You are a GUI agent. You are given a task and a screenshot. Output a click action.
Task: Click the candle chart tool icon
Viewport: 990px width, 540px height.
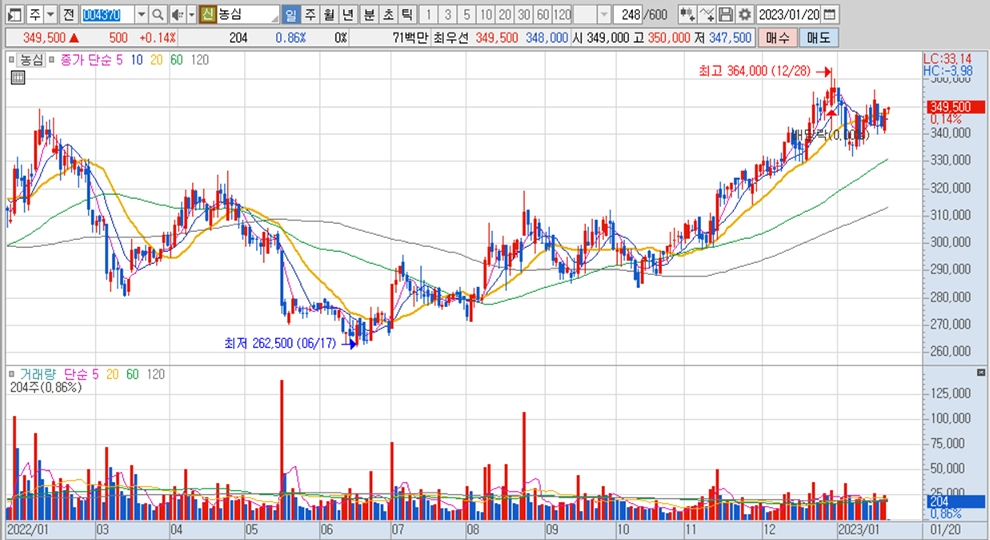[687, 15]
